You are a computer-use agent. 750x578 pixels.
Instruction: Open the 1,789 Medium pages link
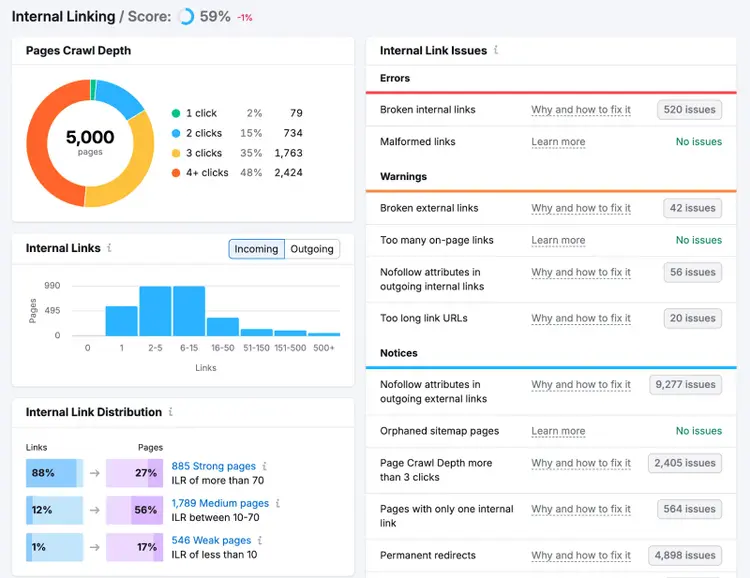click(x=220, y=503)
